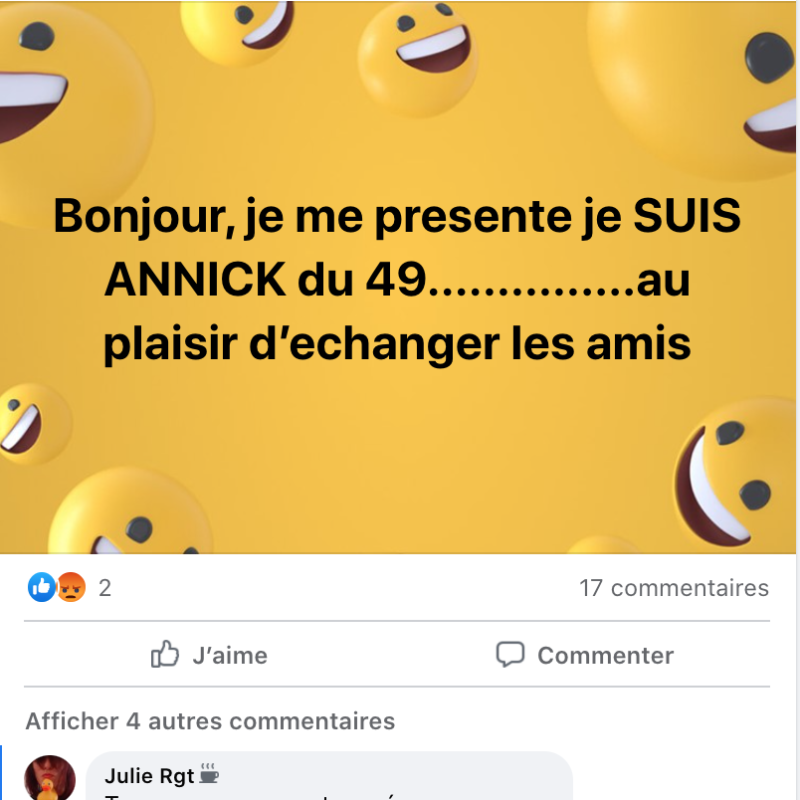
Task: Select the Commenter text button
Action: (x=605, y=656)
